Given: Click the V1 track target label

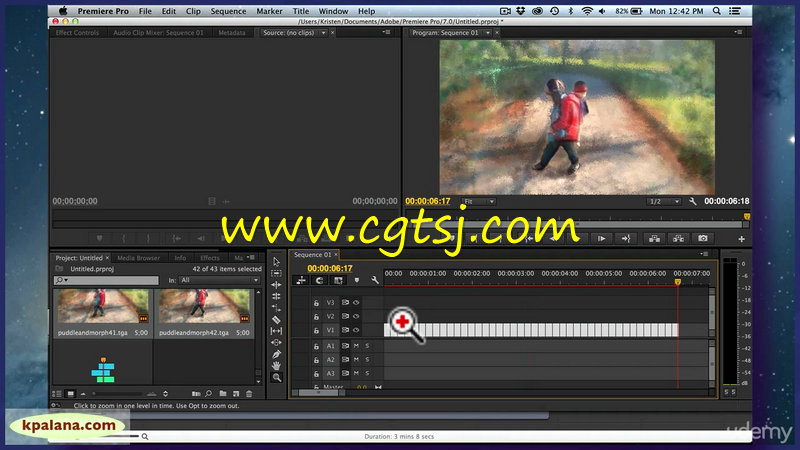Looking at the screenshot, I should 330,330.
